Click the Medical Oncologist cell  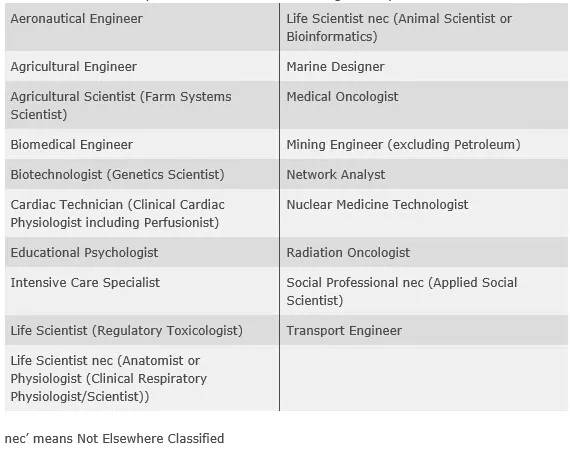tap(424, 105)
